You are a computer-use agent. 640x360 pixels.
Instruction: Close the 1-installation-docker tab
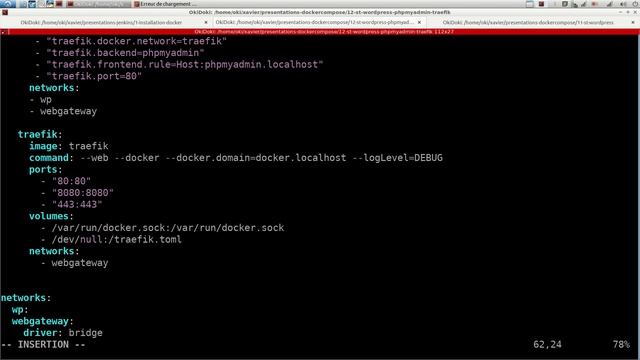pyautogui.click(x=206, y=22)
